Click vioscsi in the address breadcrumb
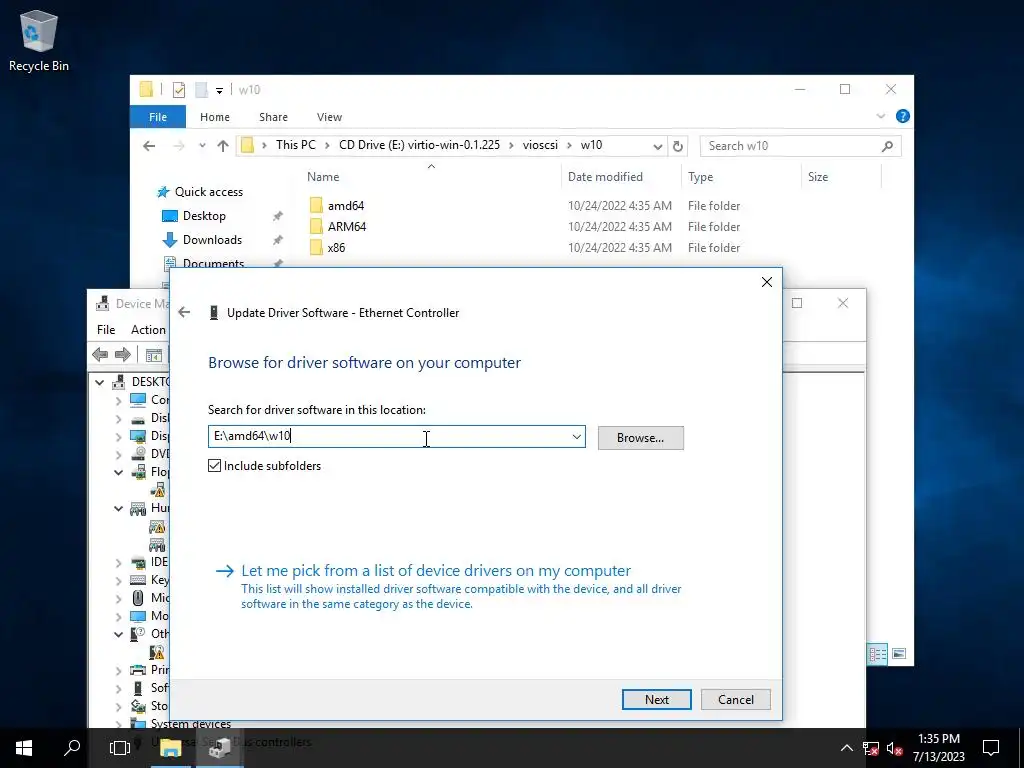 540,145
